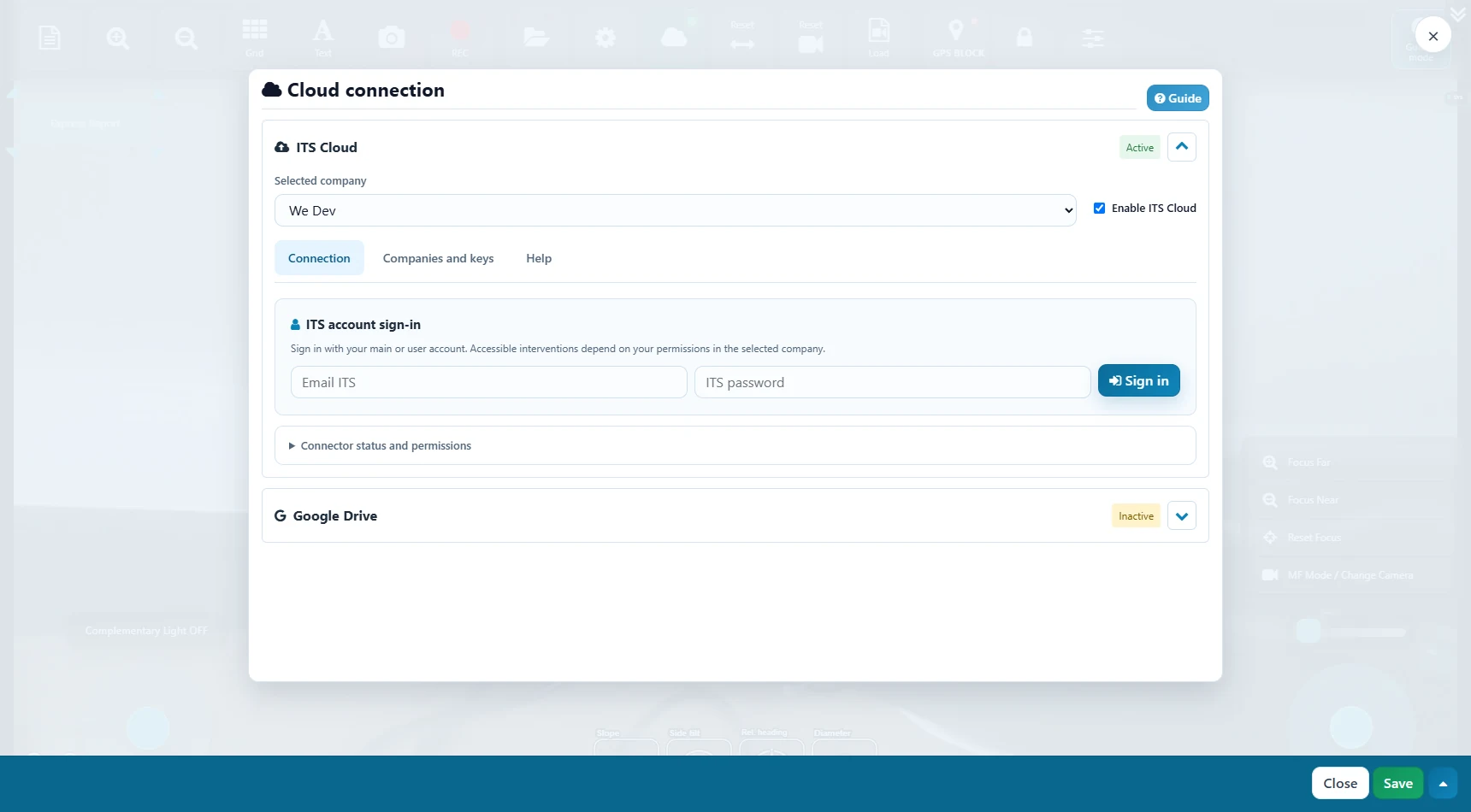Close the dialog with the round X button
The width and height of the screenshot is (1471, 812).
(1433, 36)
